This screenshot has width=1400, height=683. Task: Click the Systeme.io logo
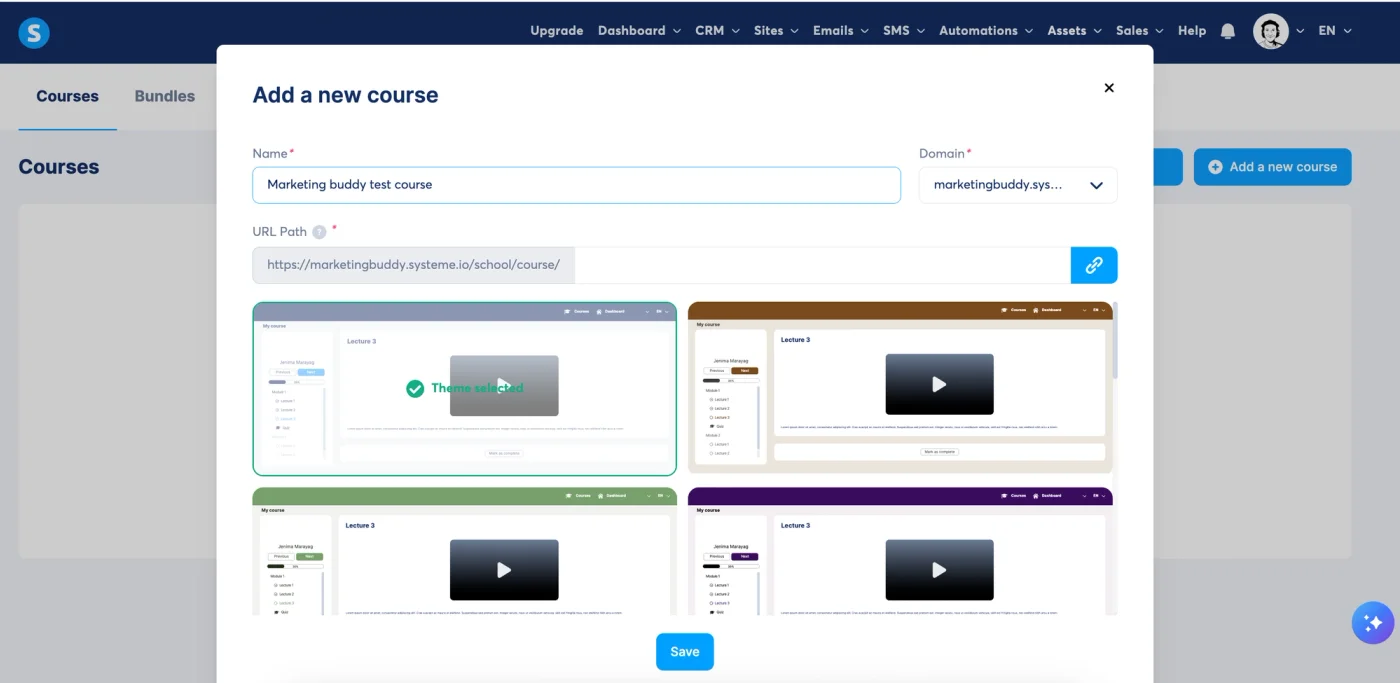pyautogui.click(x=33, y=31)
